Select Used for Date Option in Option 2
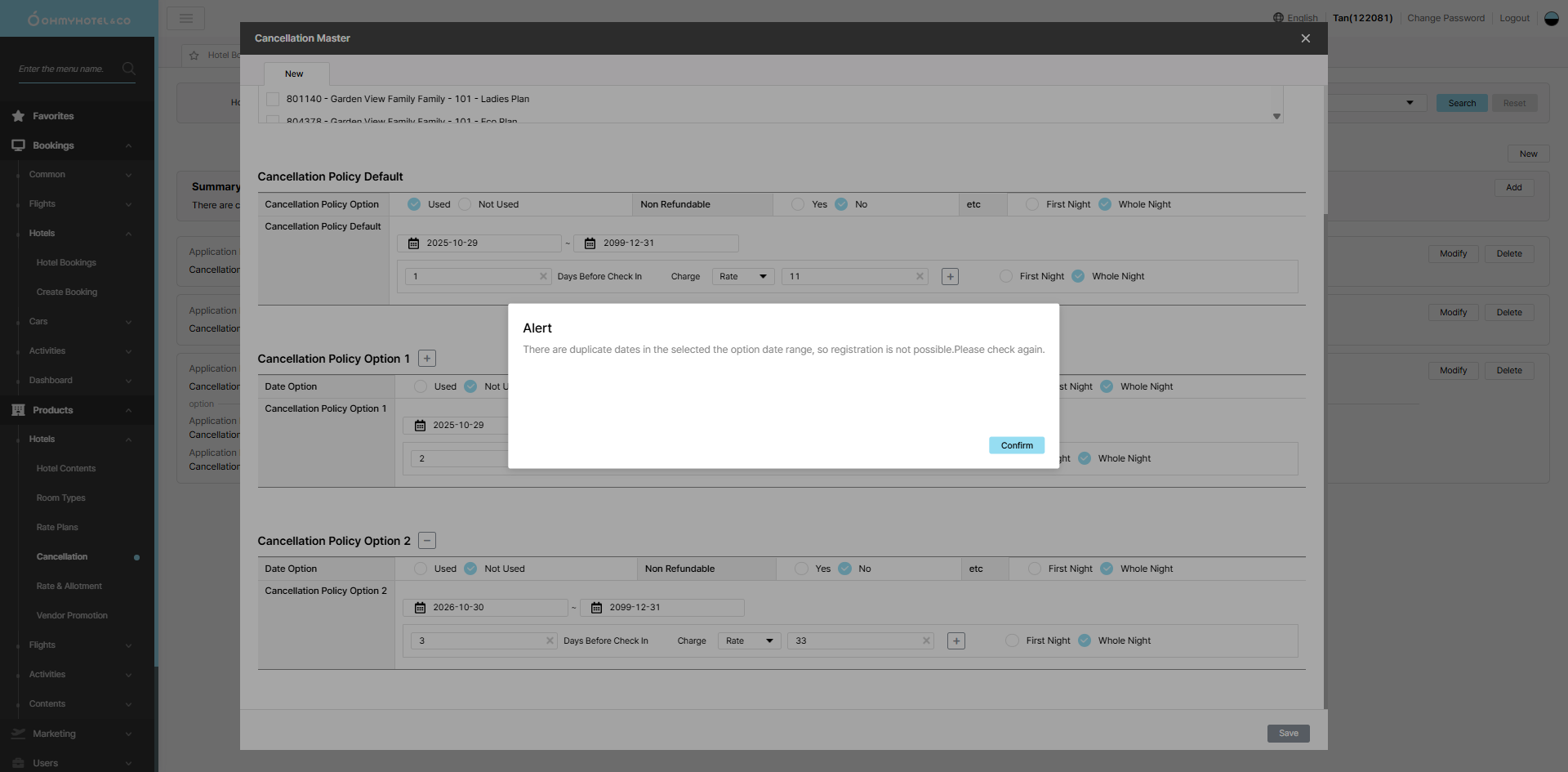The image size is (1568, 772). 421,569
